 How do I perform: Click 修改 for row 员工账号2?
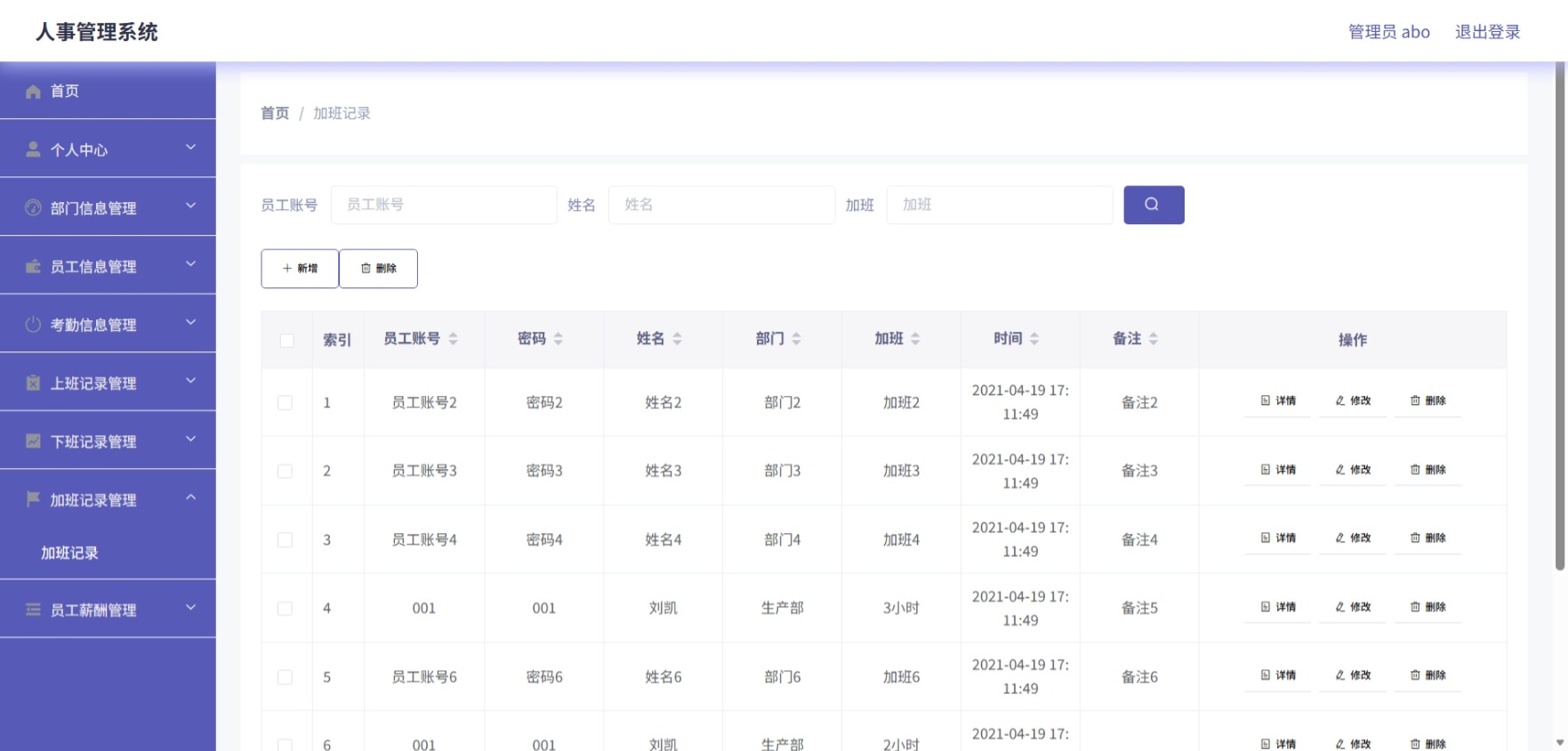click(1353, 401)
